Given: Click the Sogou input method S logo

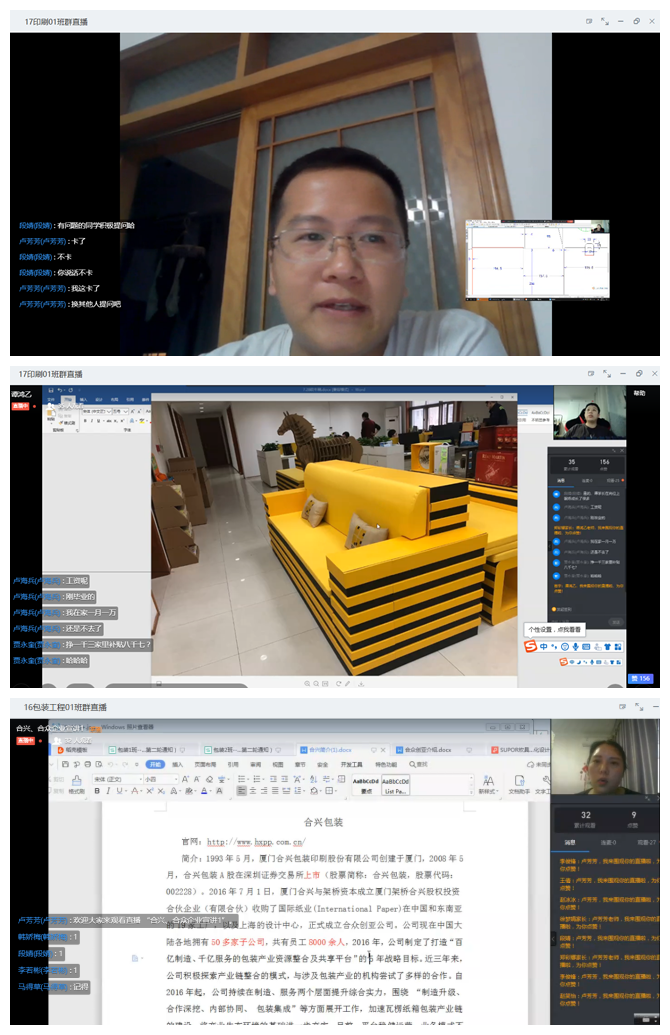Looking at the screenshot, I should tap(530, 646).
